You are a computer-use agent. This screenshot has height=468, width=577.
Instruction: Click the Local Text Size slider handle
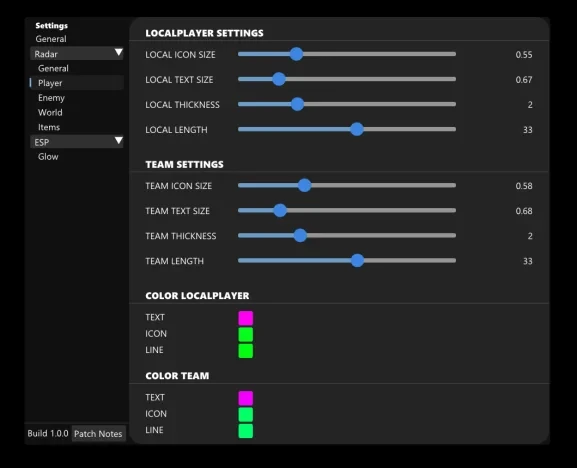click(279, 79)
